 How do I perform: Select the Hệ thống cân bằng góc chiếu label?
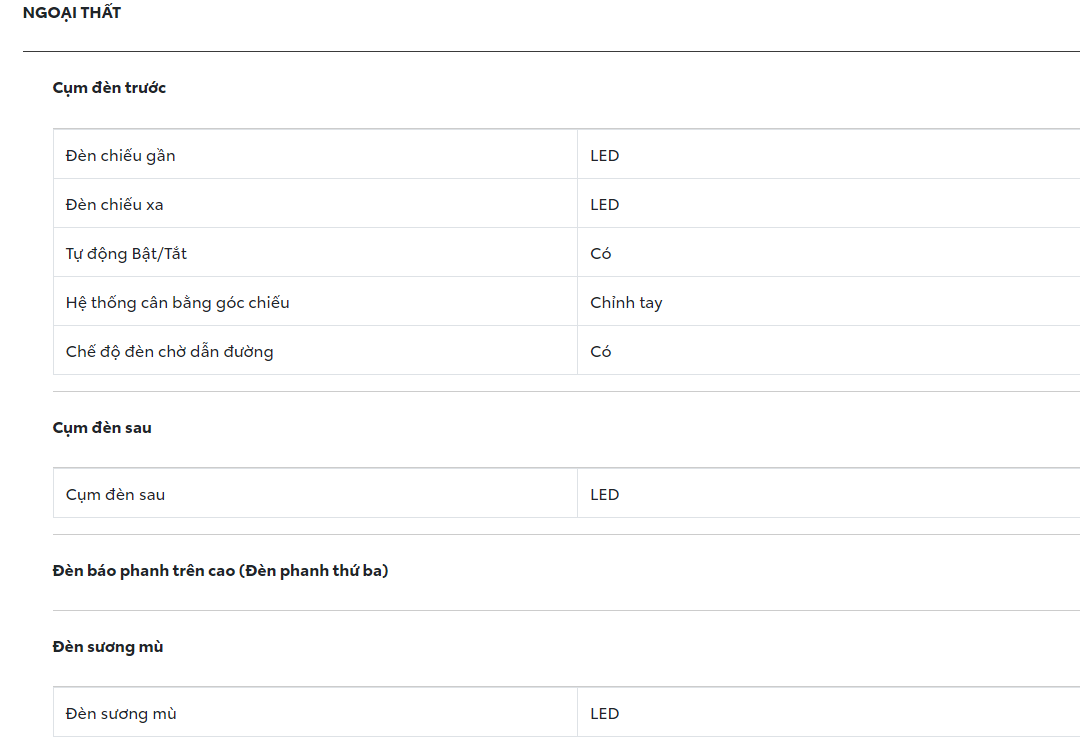(x=177, y=303)
